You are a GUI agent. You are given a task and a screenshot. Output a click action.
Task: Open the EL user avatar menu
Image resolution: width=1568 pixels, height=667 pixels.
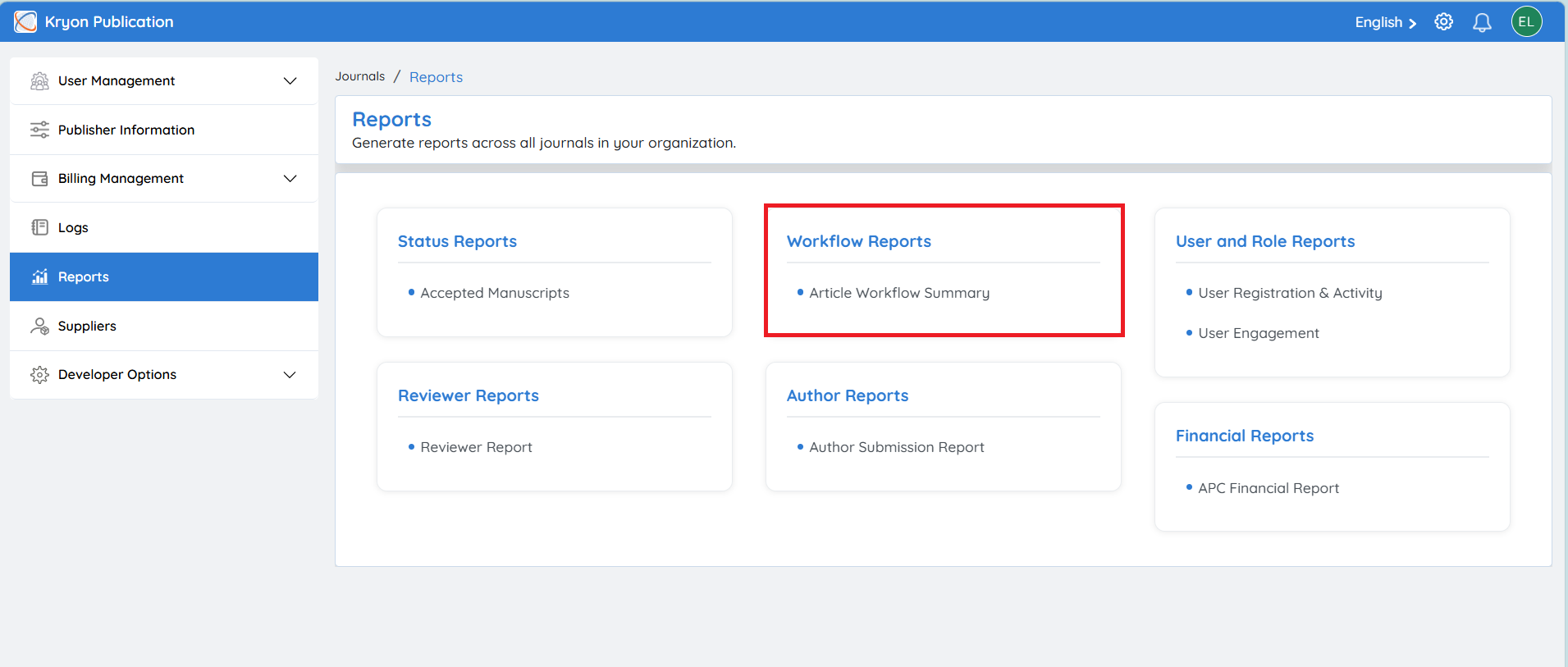tap(1526, 22)
